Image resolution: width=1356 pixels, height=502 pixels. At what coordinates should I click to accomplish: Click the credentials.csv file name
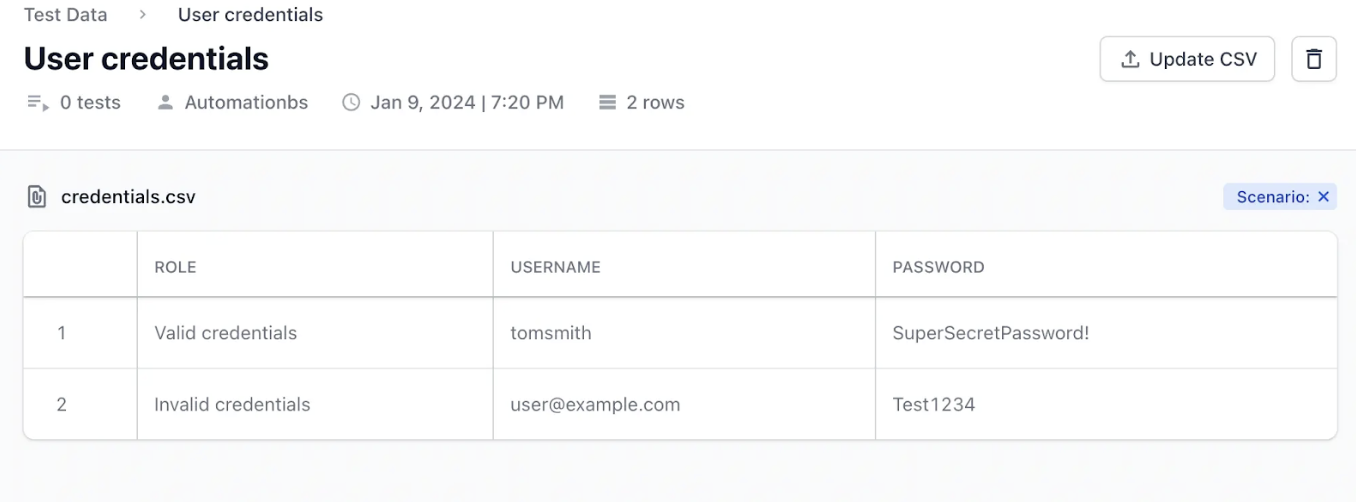pyautogui.click(x=128, y=197)
